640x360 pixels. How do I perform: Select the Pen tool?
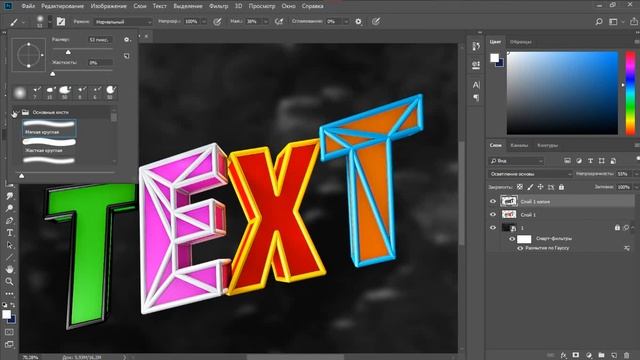coord(9,221)
